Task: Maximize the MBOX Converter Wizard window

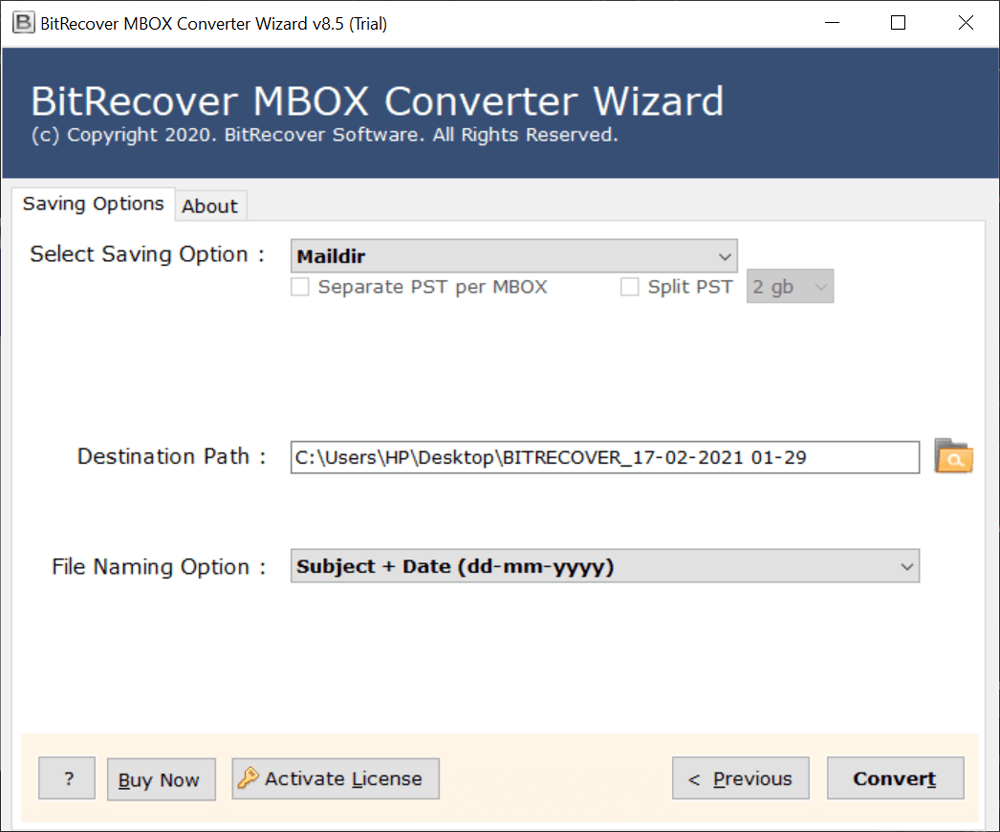Action: coord(898,24)
